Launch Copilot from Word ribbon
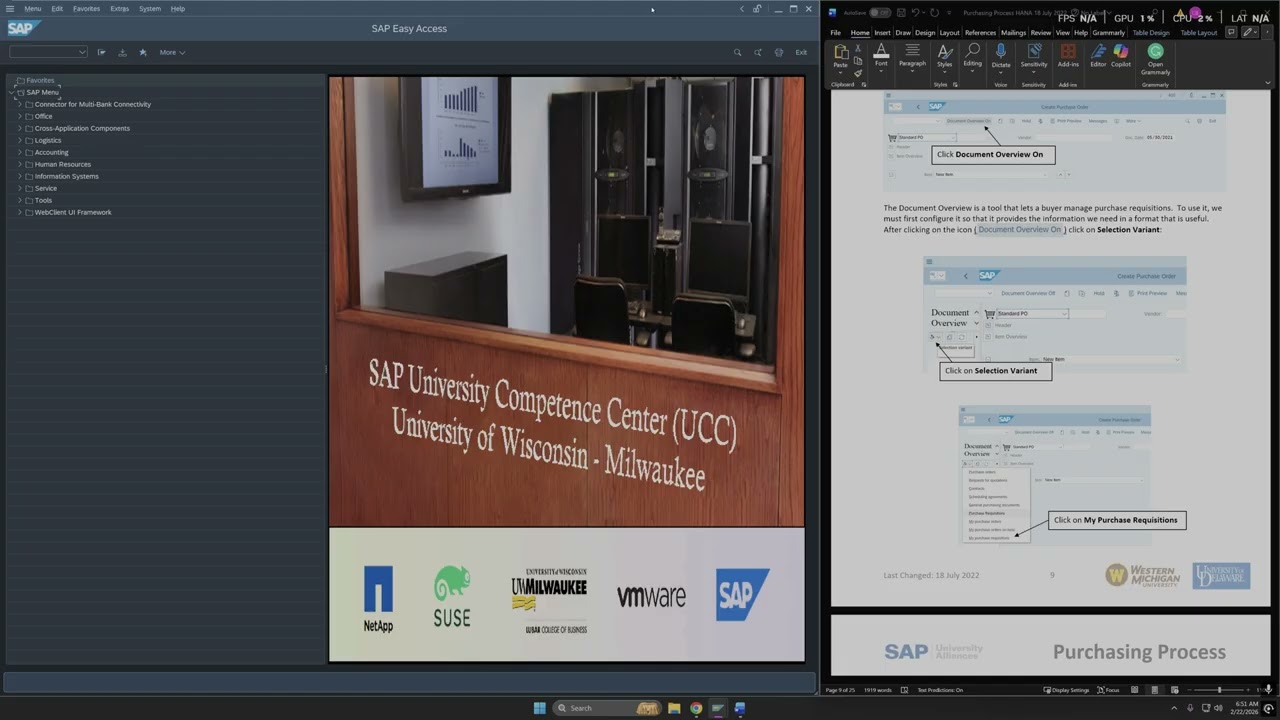Screen dimensions: 1280x720 (x=1121, y=56)
